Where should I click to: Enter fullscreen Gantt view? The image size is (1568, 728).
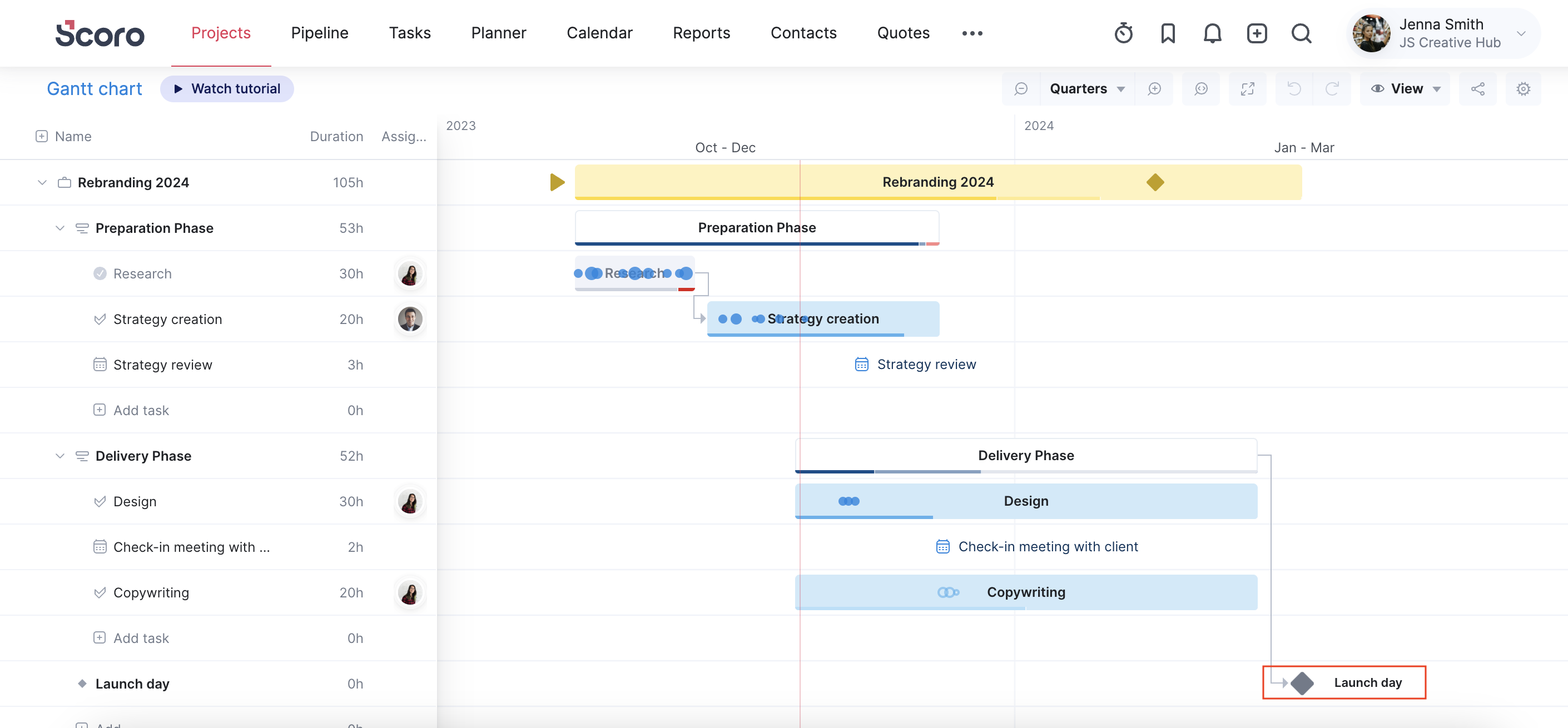tap(1247, 89)
